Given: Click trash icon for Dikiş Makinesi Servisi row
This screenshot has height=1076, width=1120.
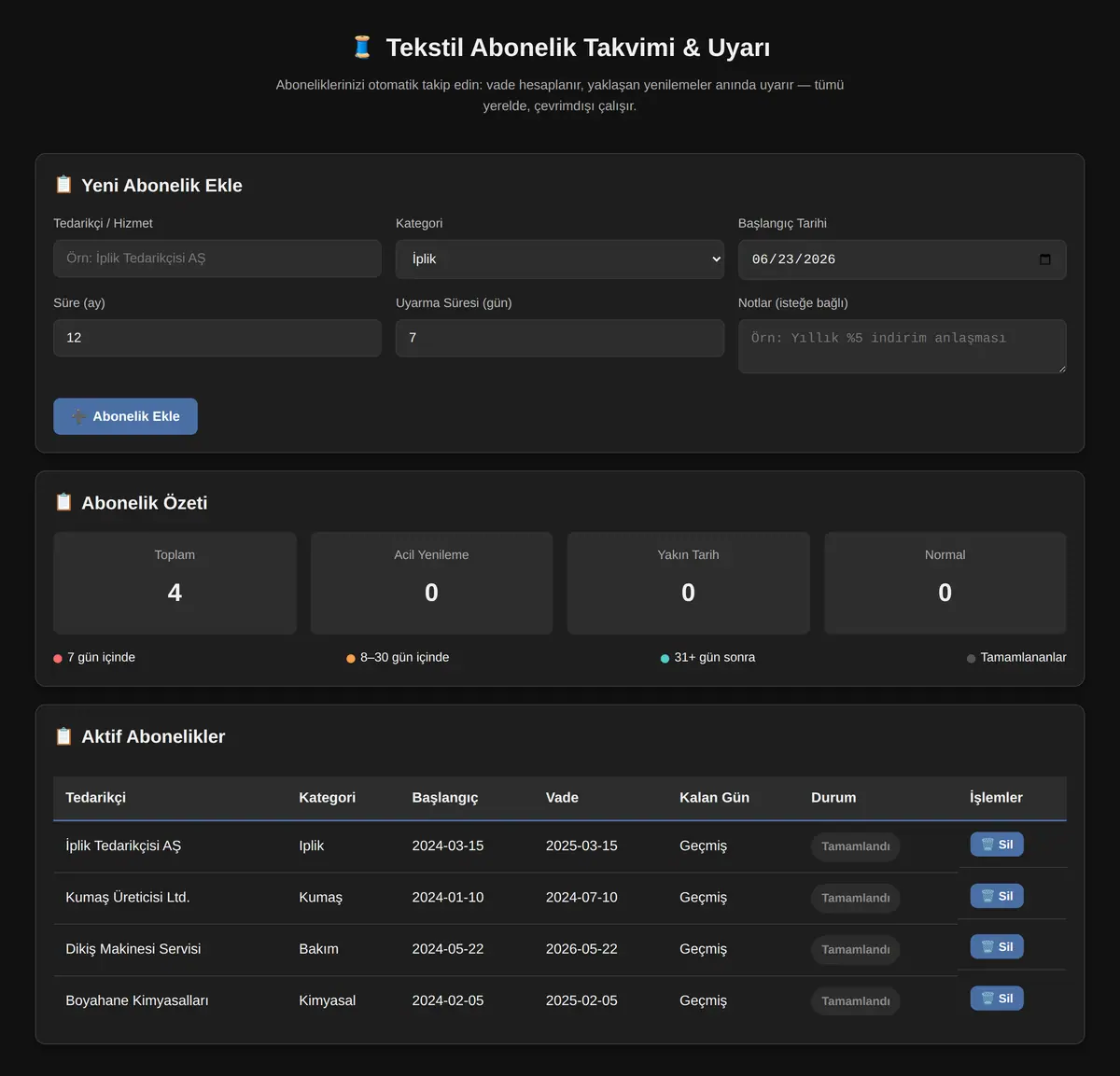Looking at the screenshot, I should [987, 946].
